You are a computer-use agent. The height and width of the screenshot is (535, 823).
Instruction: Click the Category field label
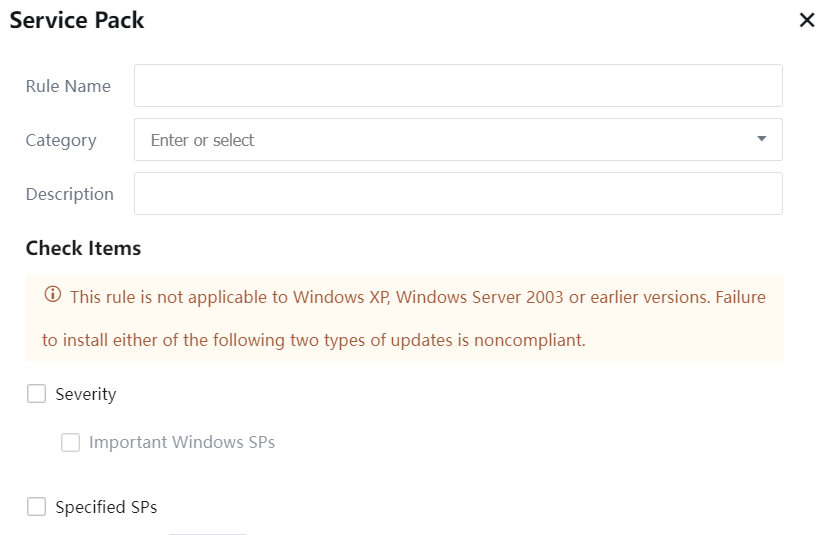point(61,140)
